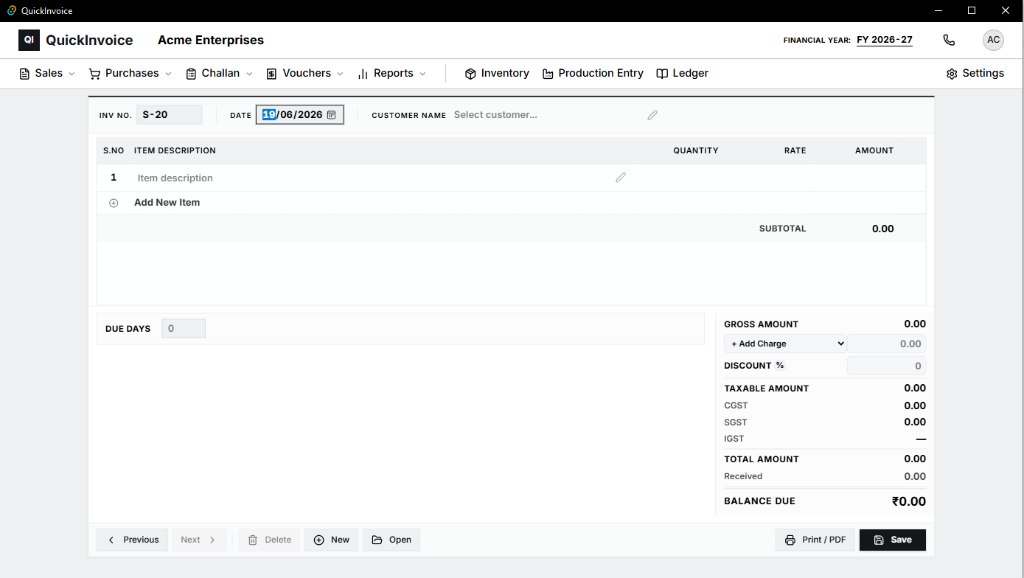Image resolution: width=1024 pixels, height=578 pixels.
Task: Expand the Reports menu chevron
Action: (423, 74)
